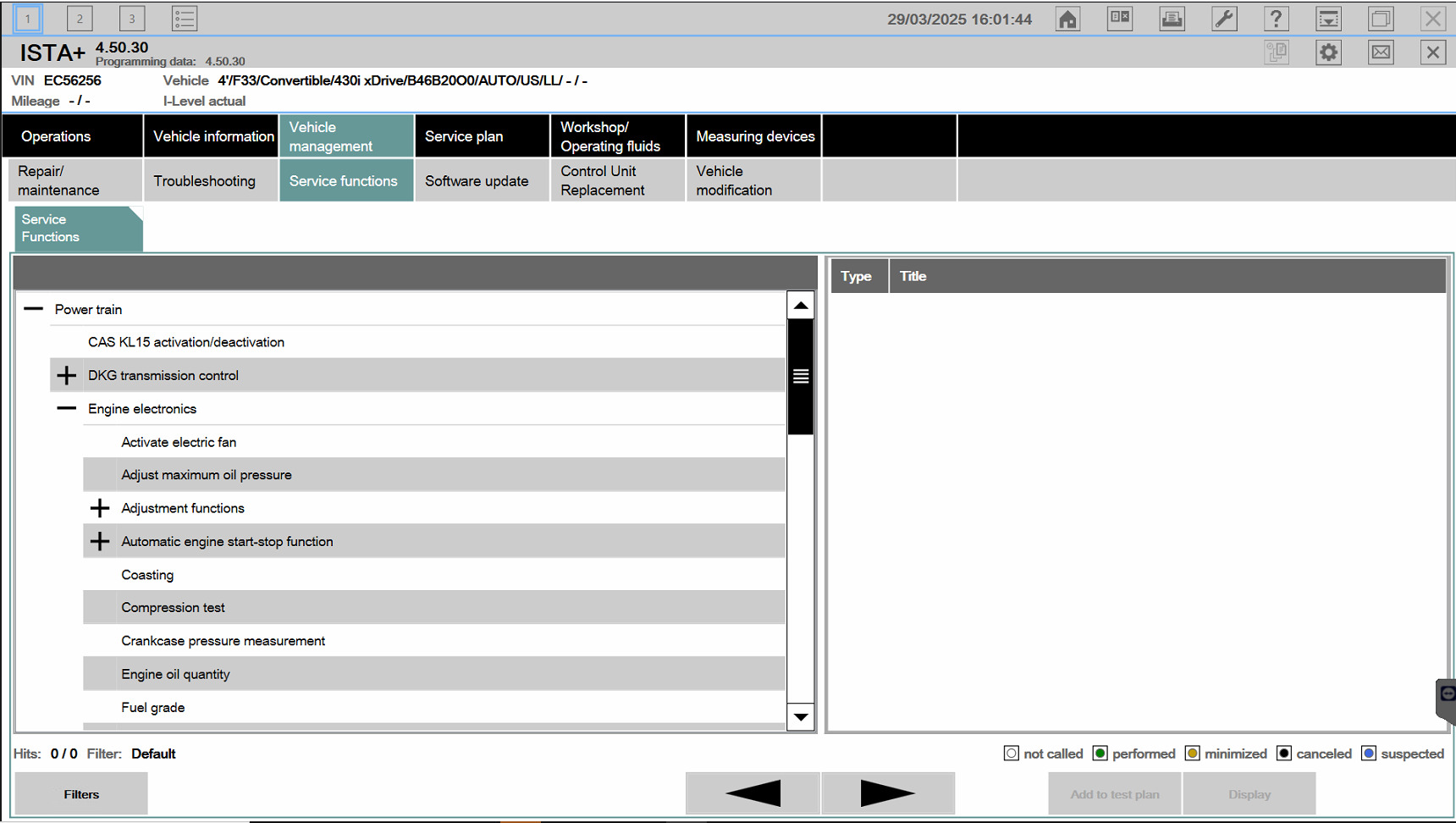Screen dimensions: 1456x823
Task: Open help with the question mark icon
Action: (x=1276, y=19)
